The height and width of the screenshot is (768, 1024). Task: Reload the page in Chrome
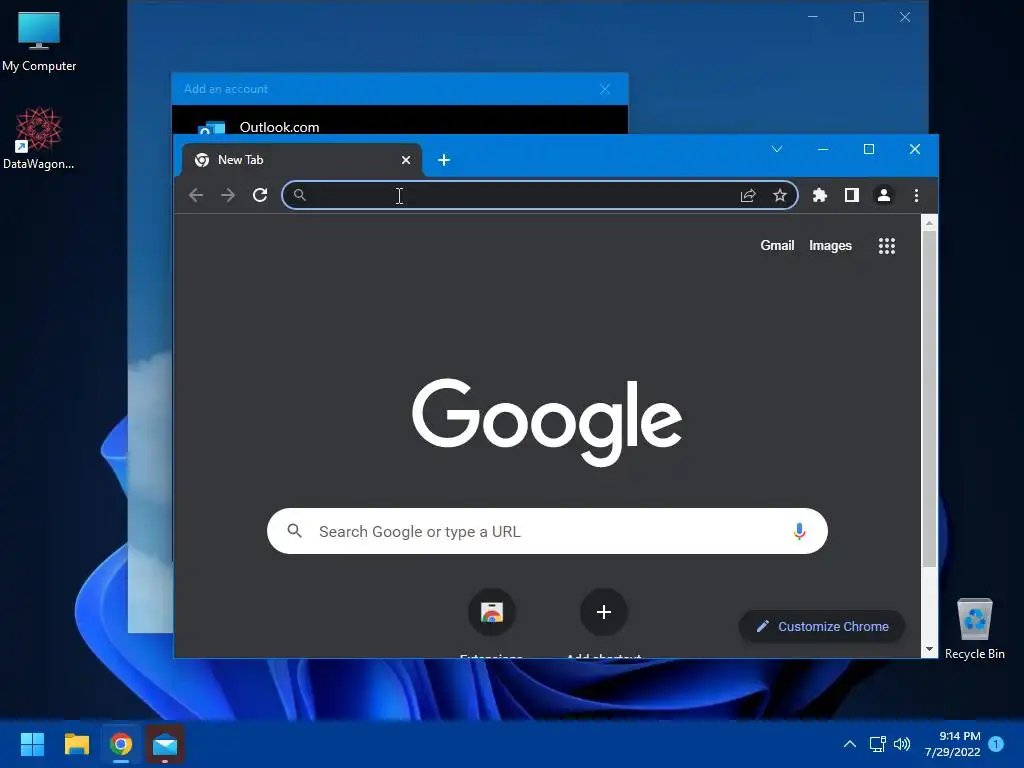[x=260, y=195]
